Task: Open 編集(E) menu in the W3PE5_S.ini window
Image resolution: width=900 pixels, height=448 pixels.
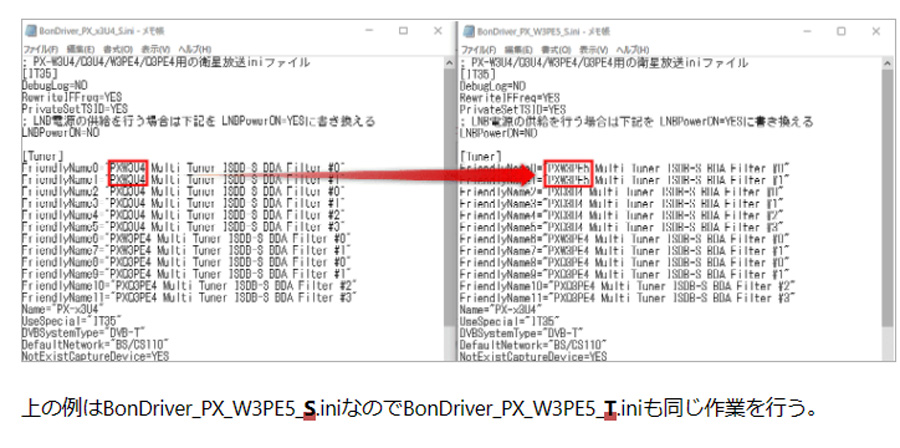Action: pyautogui.click(x=519, y=49)
